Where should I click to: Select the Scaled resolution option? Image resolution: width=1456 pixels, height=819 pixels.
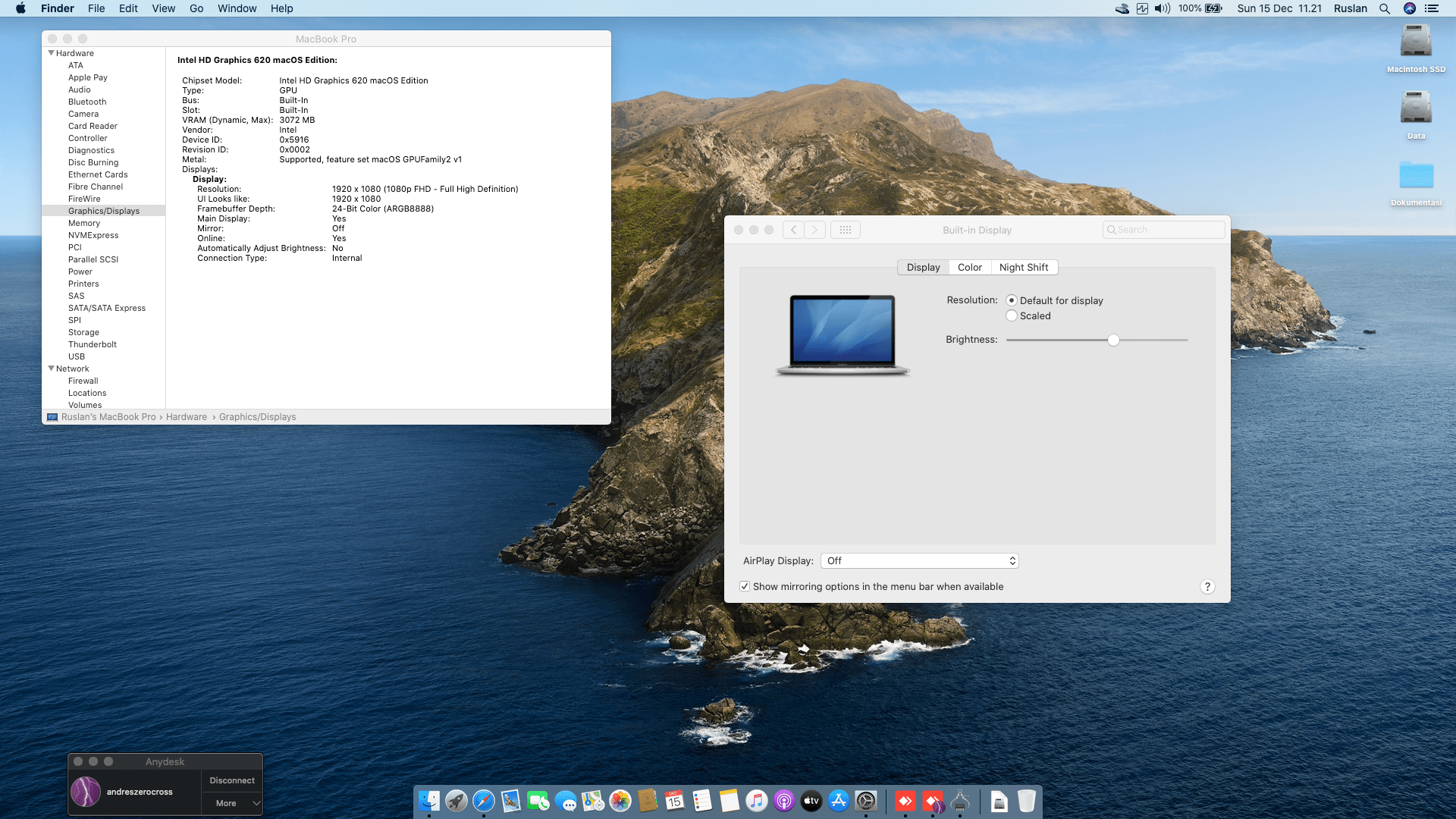point(1012,316)
